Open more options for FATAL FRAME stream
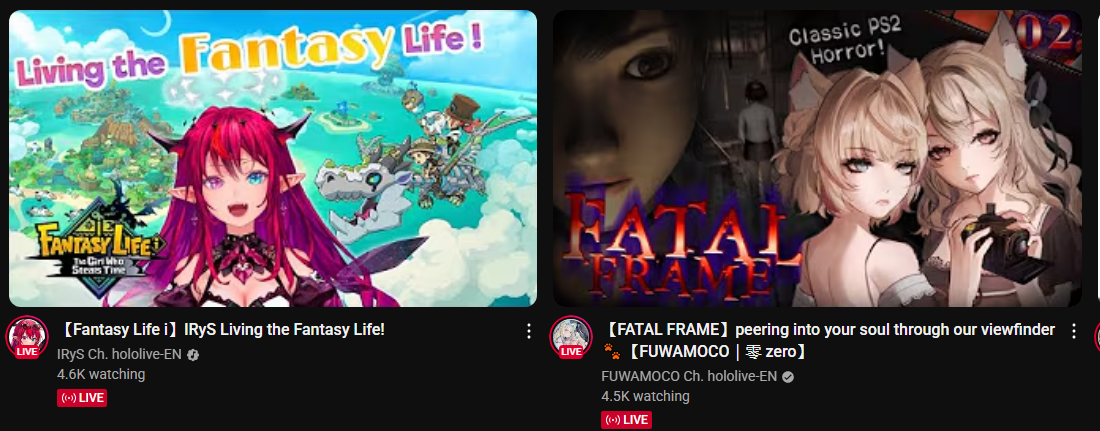1100x431 pixels. point(1073,331)
